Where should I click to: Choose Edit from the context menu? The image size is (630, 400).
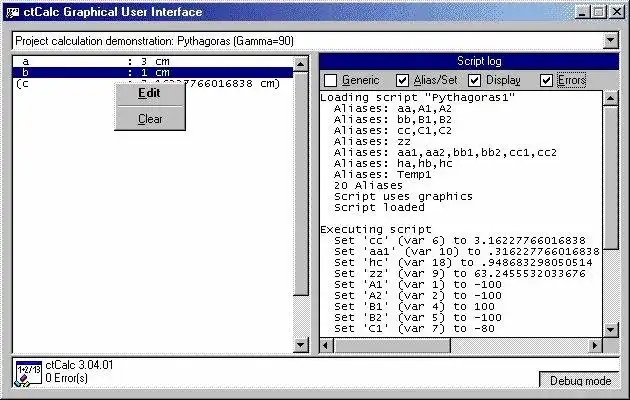(149, 93)
